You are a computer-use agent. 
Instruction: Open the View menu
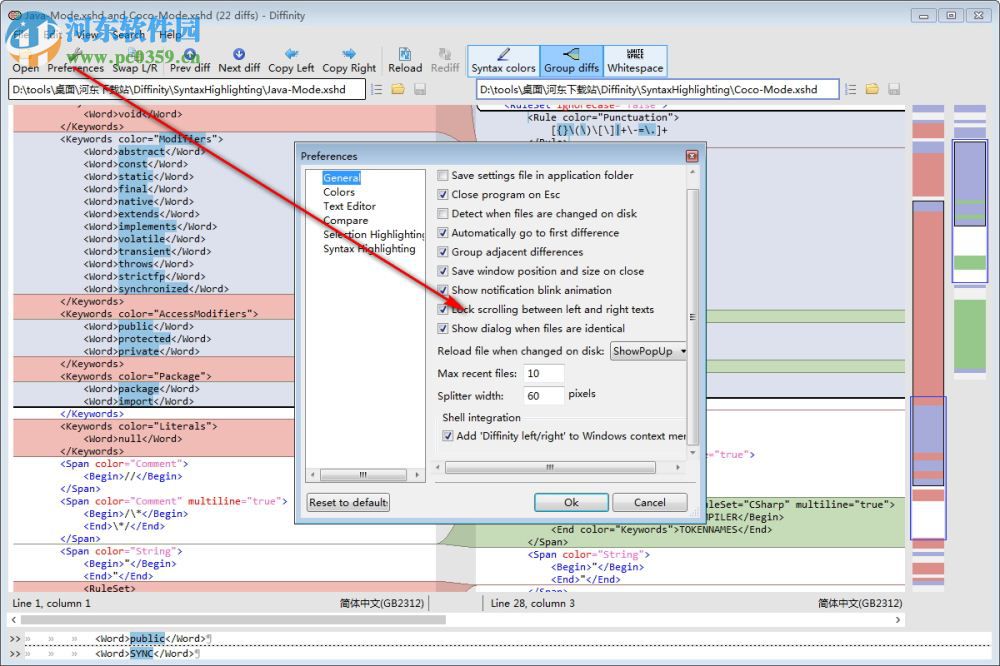tap(87, 34)
